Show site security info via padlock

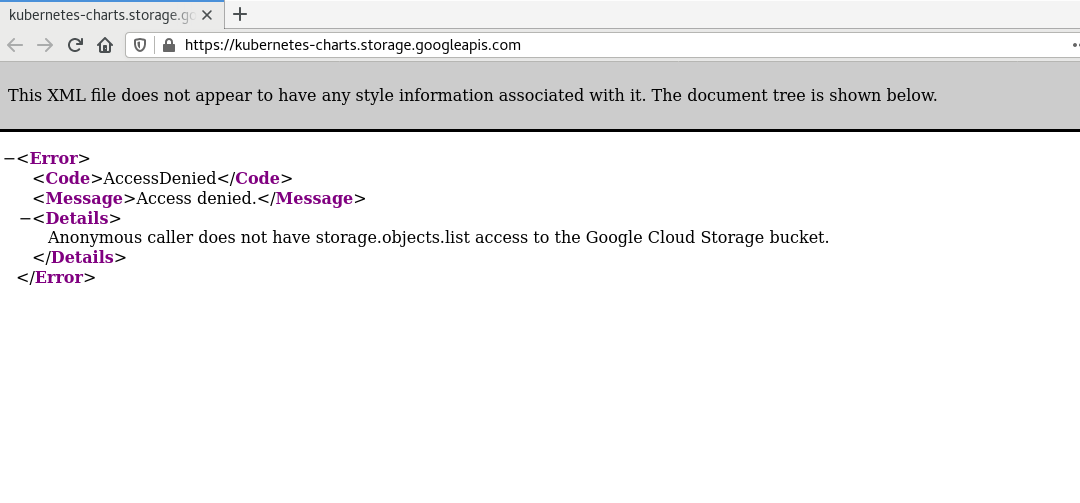168,45
